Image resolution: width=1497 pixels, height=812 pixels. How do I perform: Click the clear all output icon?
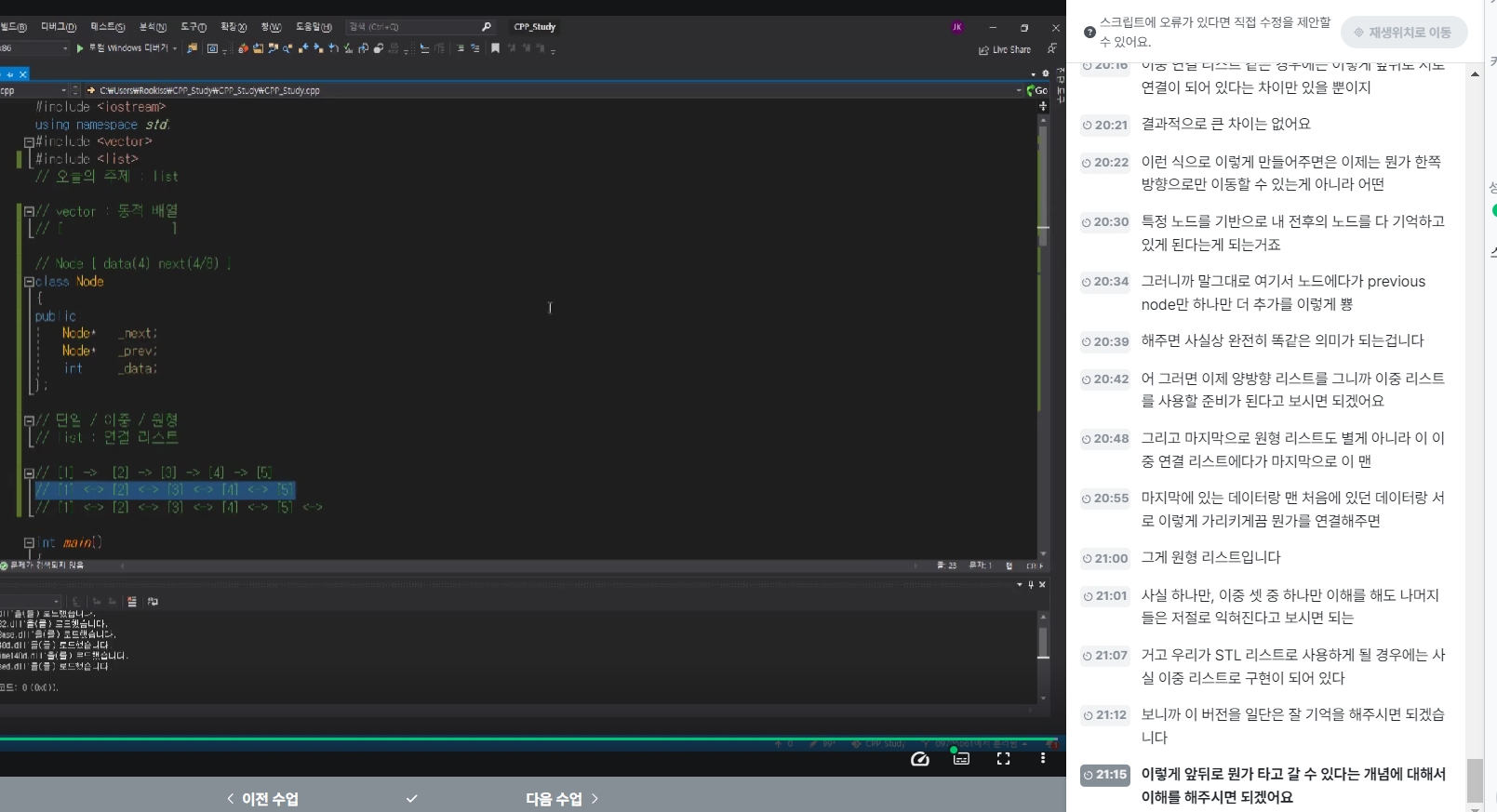[x=132, y=602]
